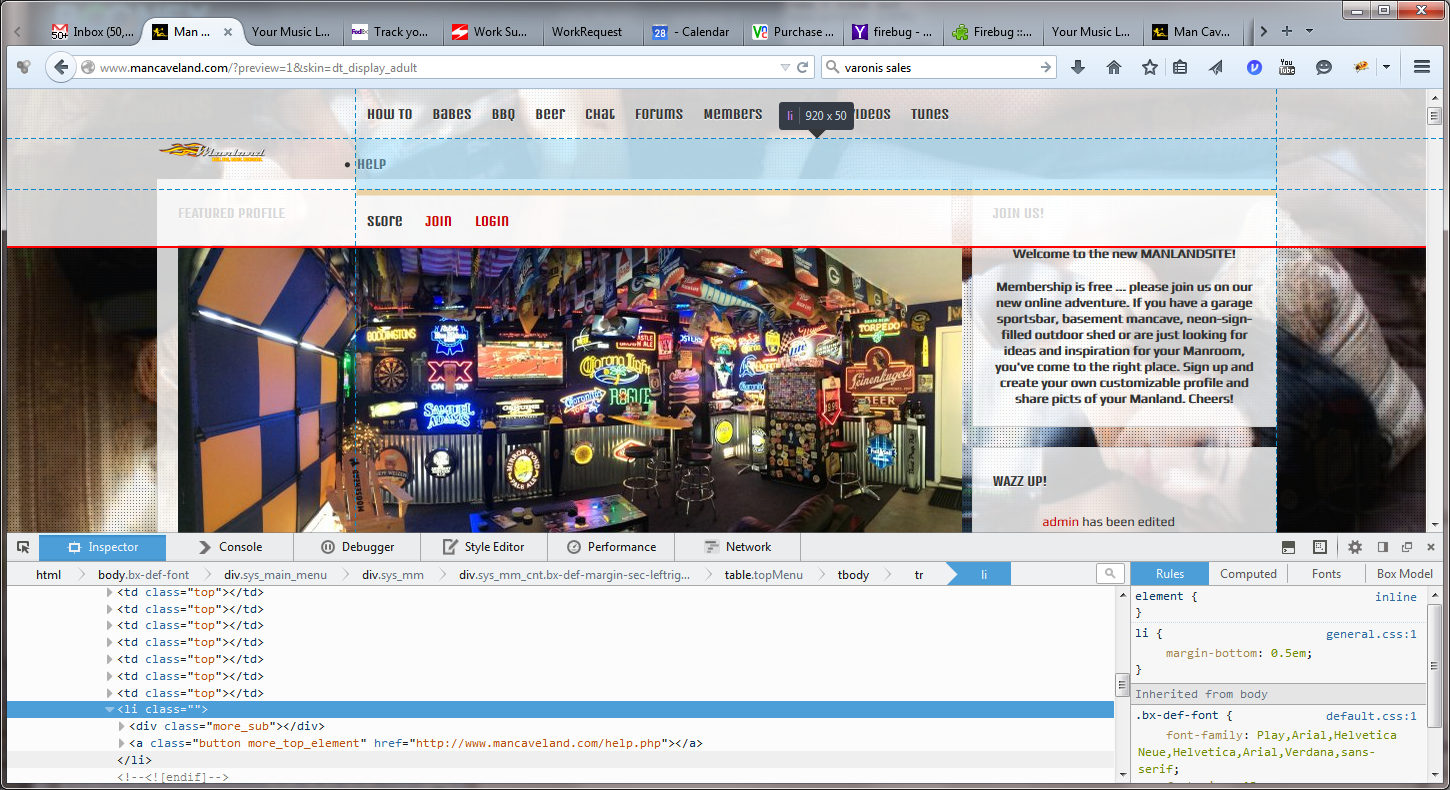The width and height of the screenshot is (1450, 790).
Task: Activate the element picker in developer tools
Action: [x=24, y=547]
